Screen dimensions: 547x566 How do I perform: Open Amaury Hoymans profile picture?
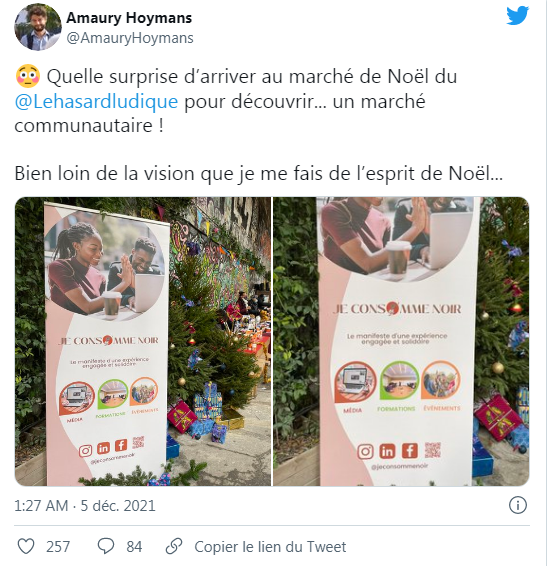(x=38, y=27)
